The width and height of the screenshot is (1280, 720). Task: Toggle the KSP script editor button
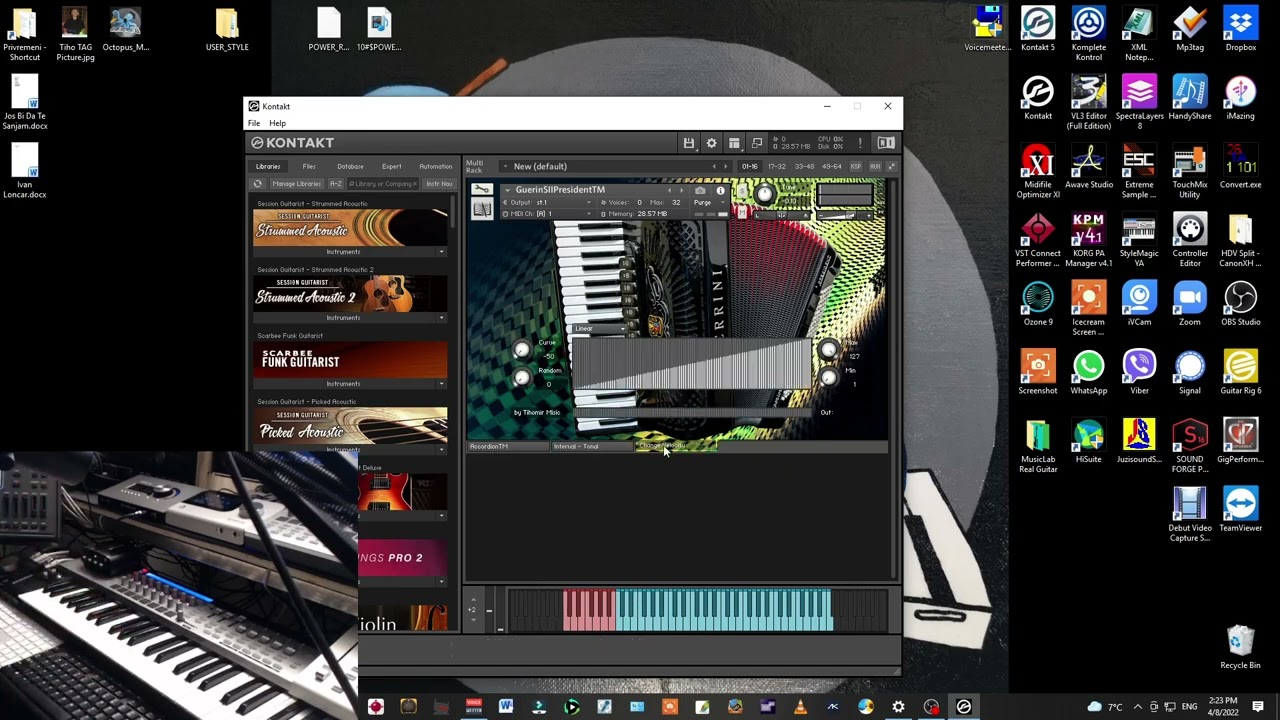pyautogui.click(x=856, y=166)
